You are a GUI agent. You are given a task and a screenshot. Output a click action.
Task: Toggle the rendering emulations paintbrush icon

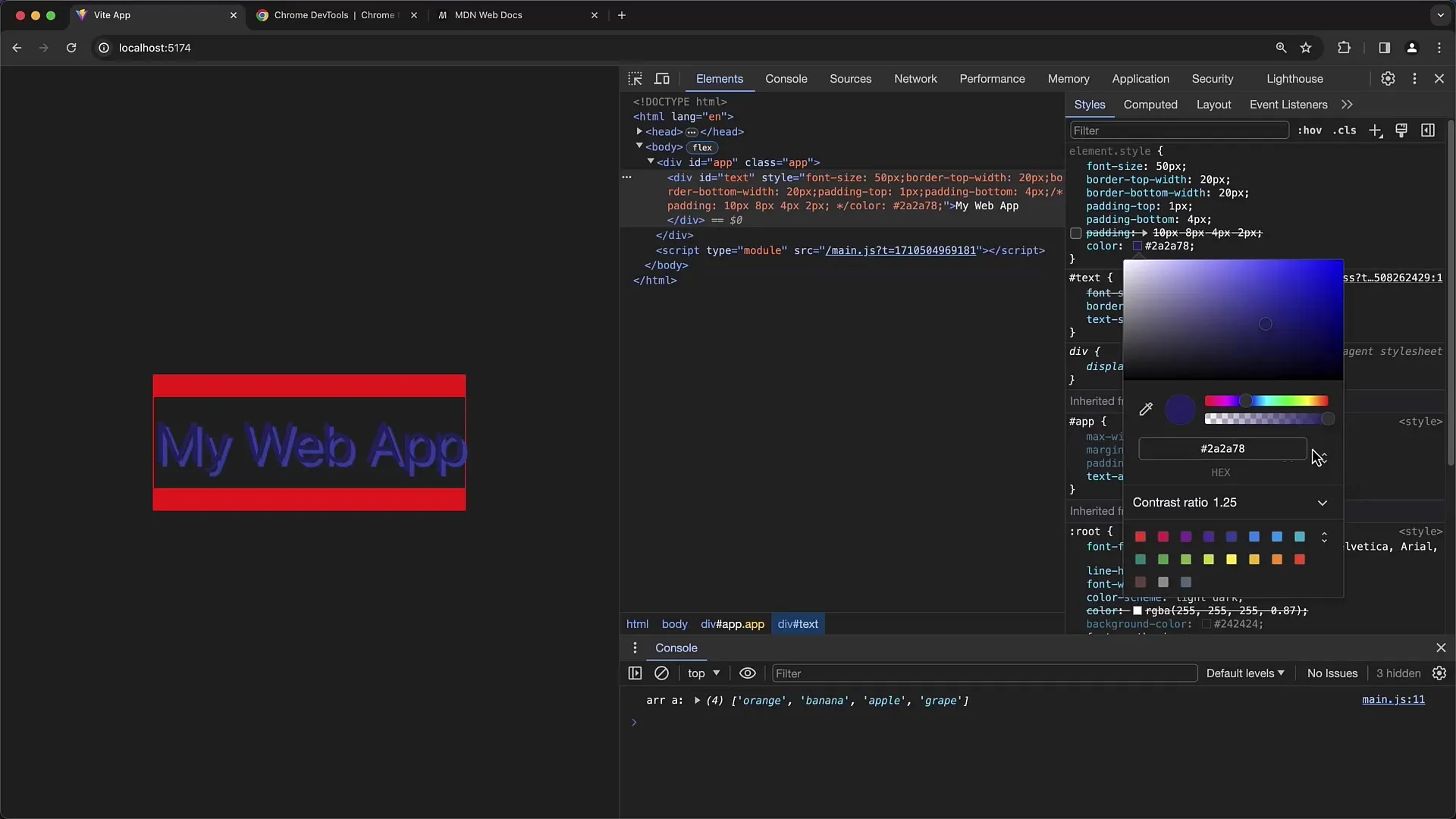click(x=1401, y=130)
